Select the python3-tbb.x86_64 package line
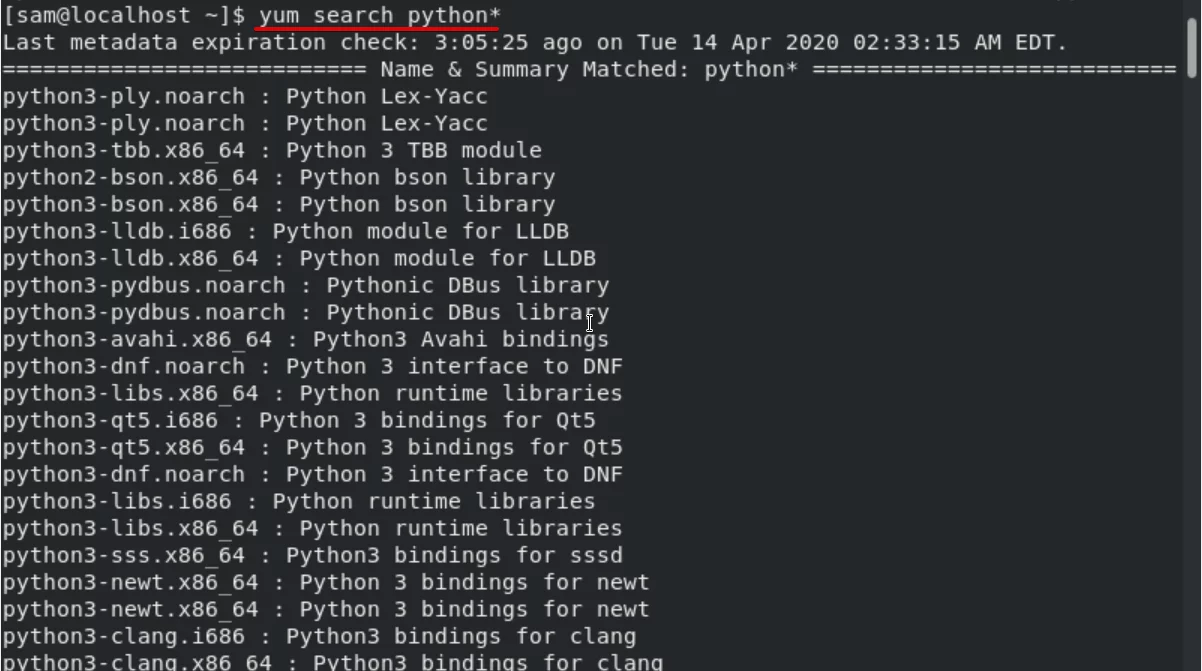 [x=272, y=151]
